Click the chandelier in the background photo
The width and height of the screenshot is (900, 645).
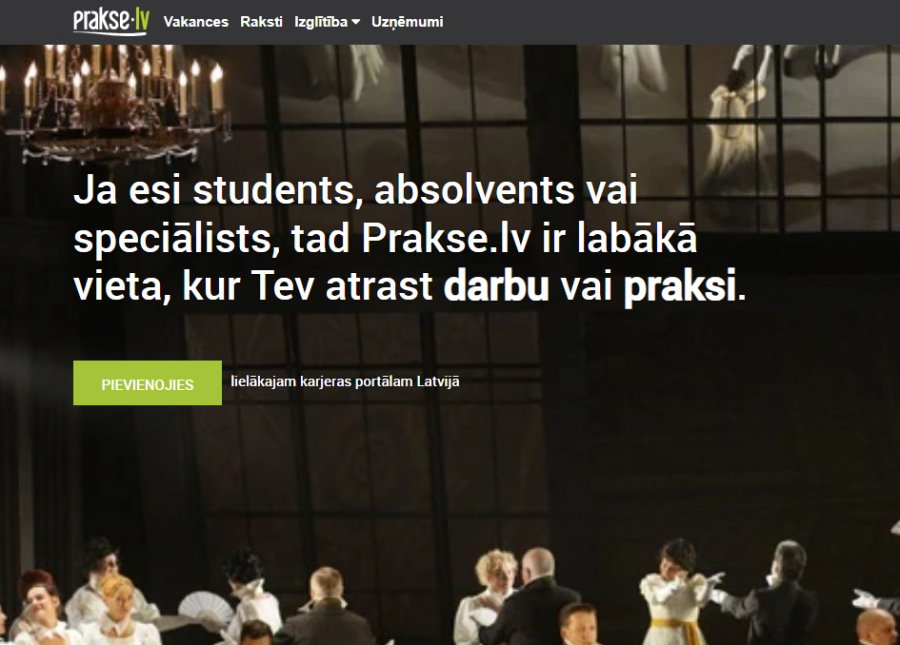(x=117, y=102)
